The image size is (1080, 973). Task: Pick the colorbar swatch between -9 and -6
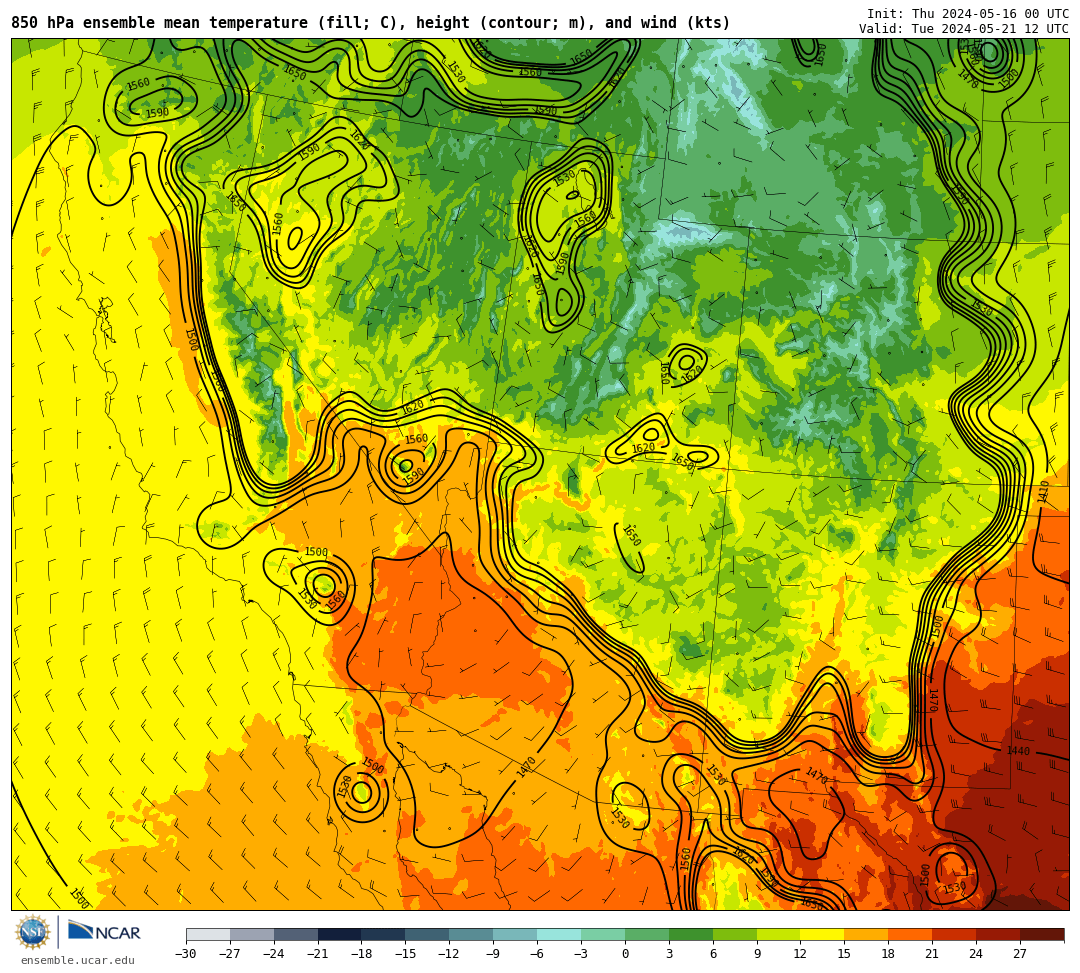pos(515,934)
